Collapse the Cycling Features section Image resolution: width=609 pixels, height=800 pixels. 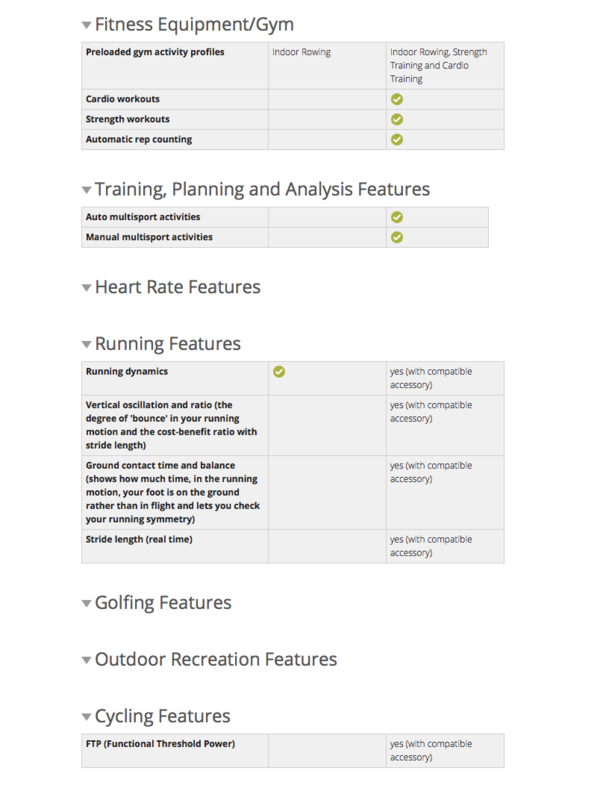pyautogui.click(x=87, y=717)
